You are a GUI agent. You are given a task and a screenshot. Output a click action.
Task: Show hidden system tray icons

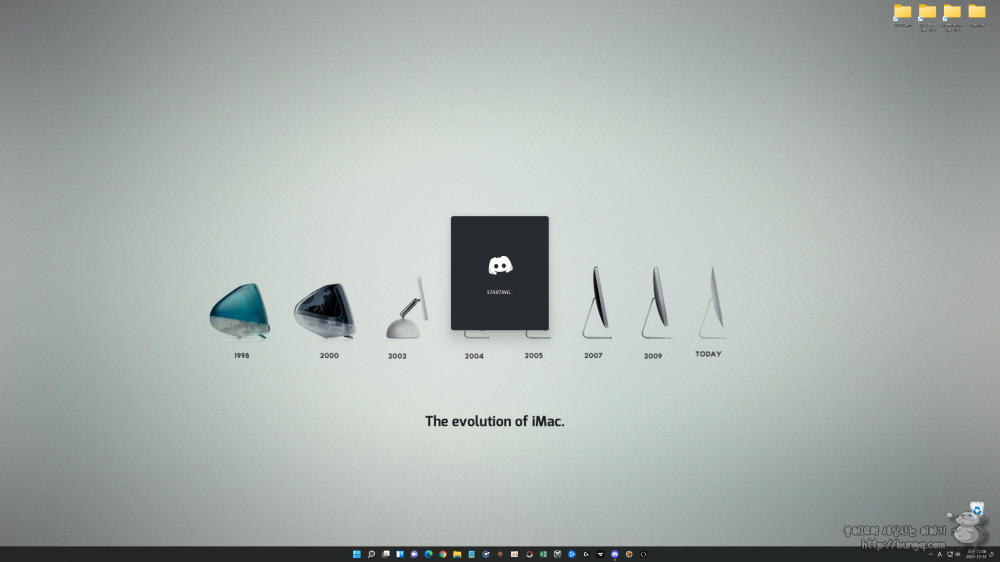930,554
